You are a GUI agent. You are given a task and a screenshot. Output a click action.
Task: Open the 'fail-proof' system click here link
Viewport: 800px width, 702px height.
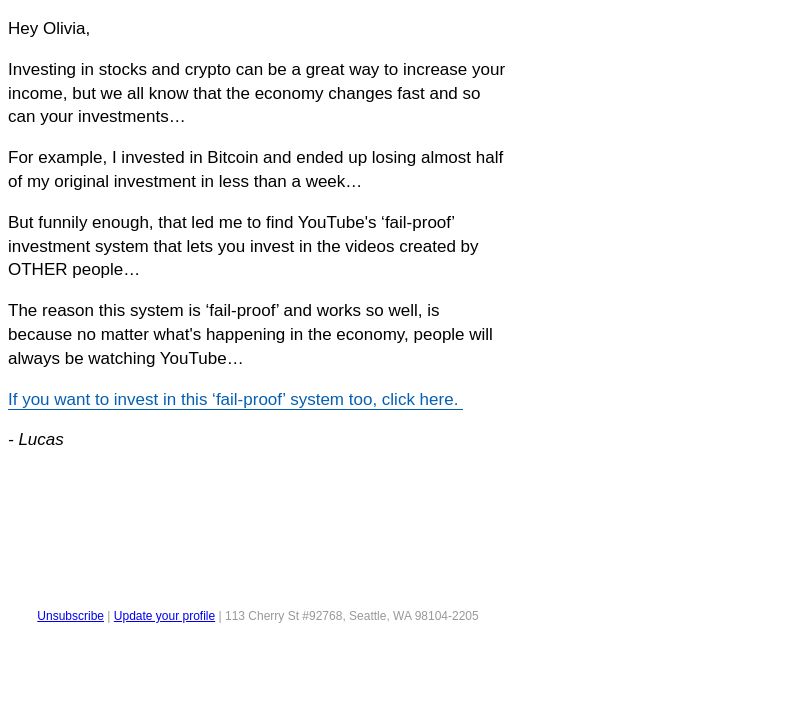click(x=235, y=399)
